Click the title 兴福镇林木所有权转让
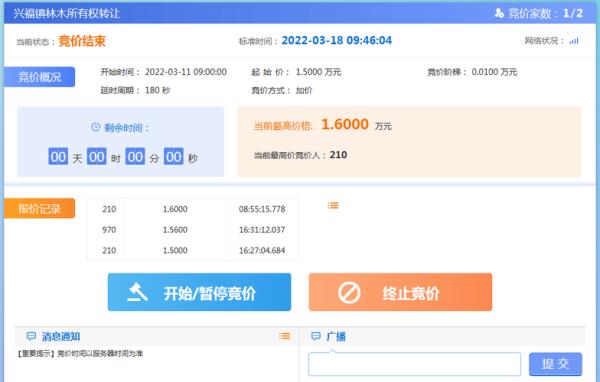Viewport: 600px width, 382px height. point(67,13)
